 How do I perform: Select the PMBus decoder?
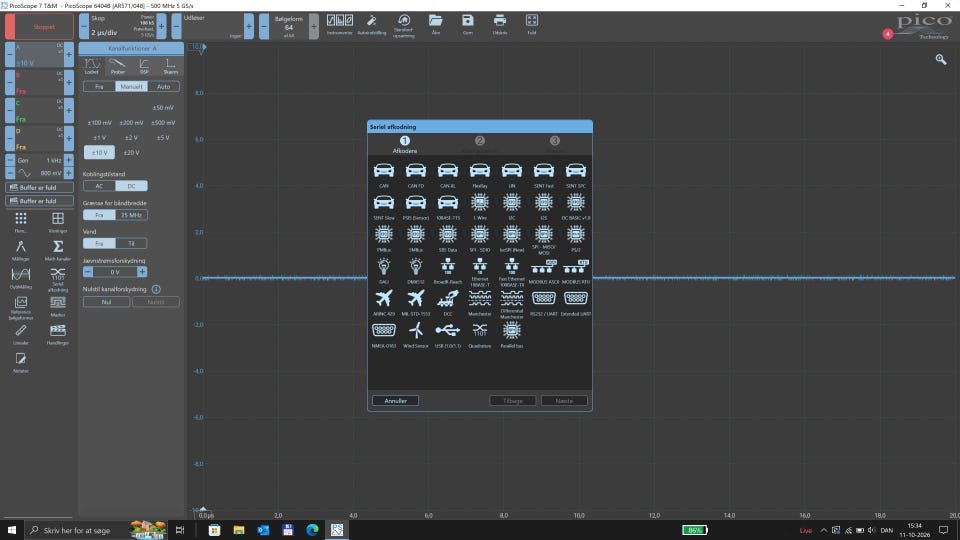[384, 234]
